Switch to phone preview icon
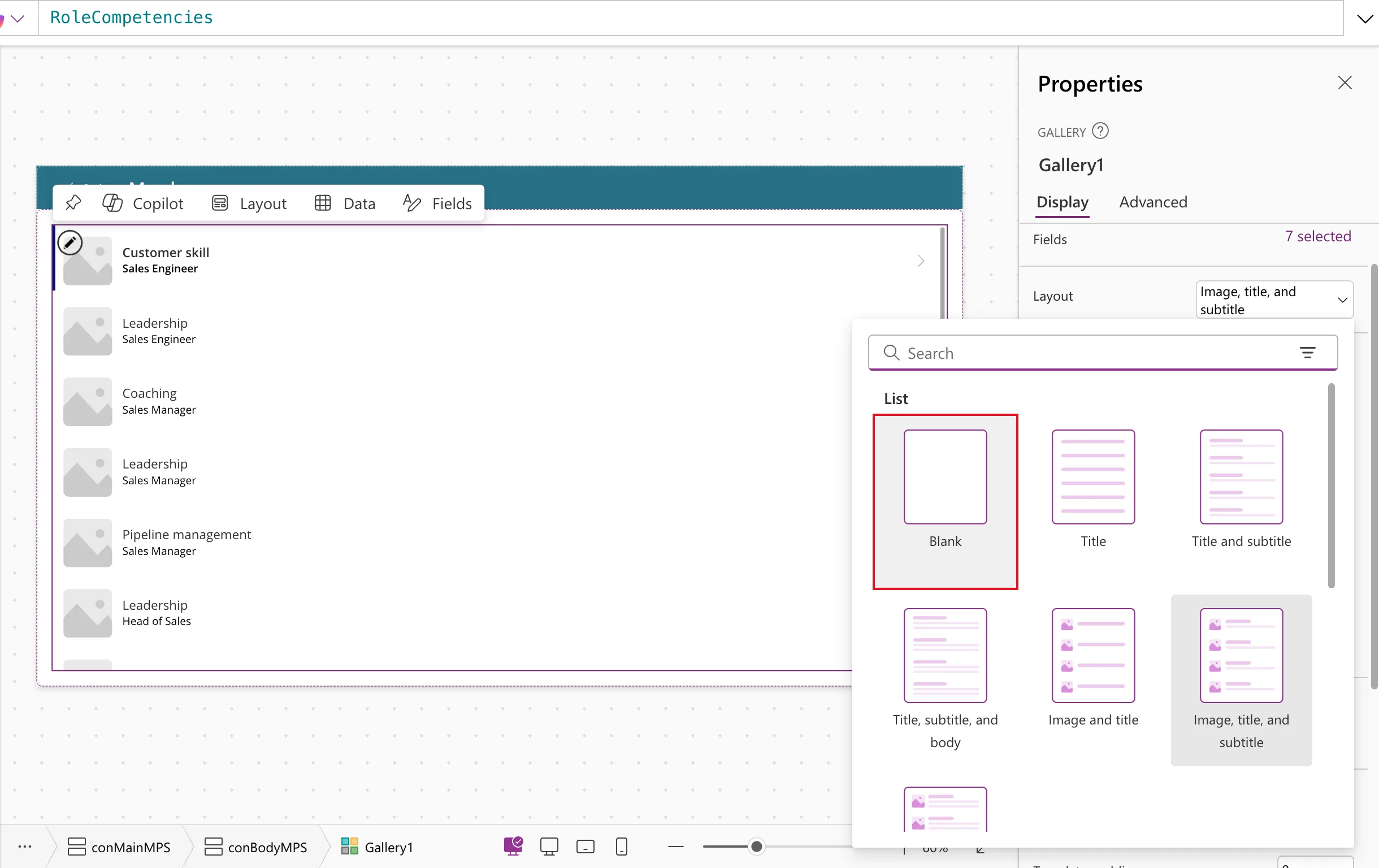 pos(621,846)
